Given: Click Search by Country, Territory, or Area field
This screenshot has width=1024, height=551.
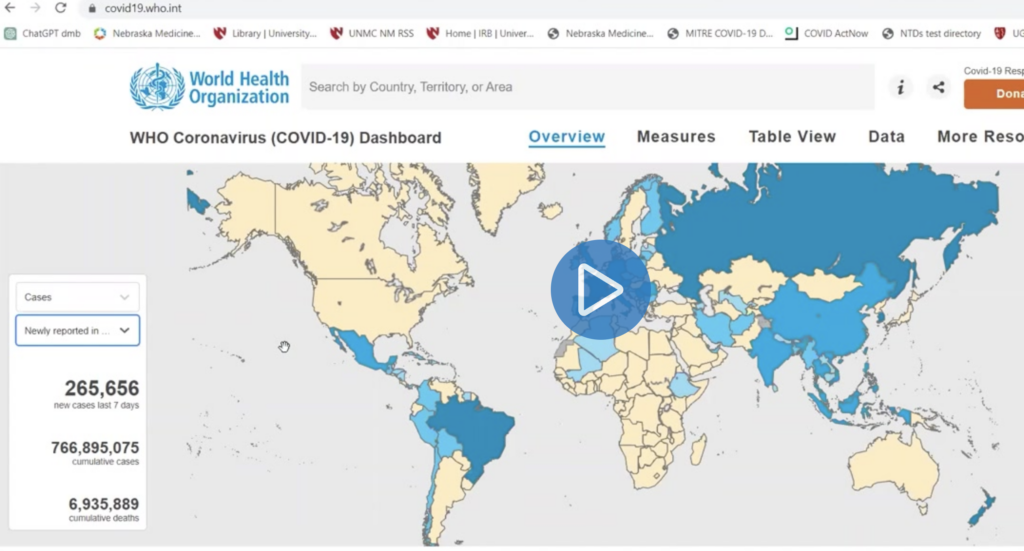Looking at the screenshot, I should (x=588, y=87).
